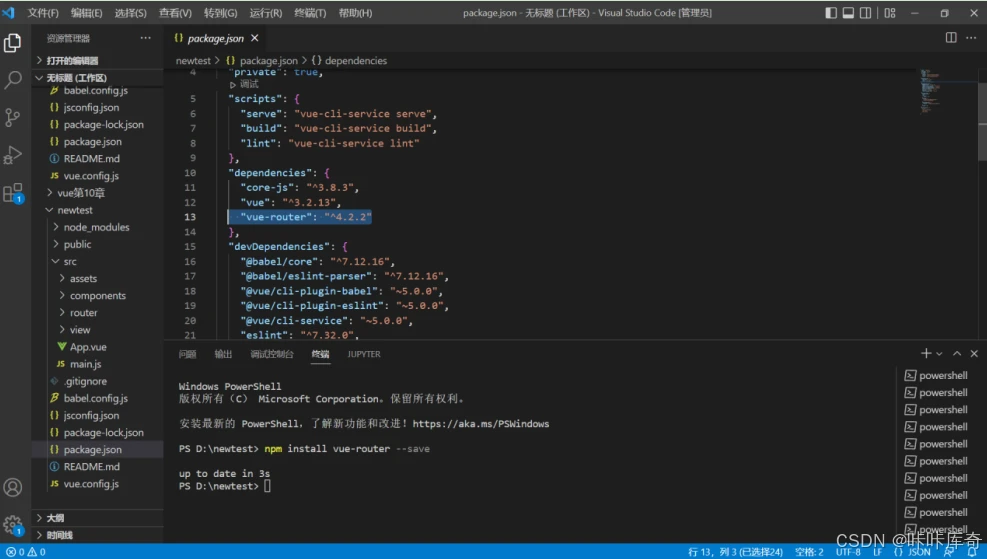Open the 查看(V) menu
Viewport: 987px width, 559px height.
coord(175,13)
